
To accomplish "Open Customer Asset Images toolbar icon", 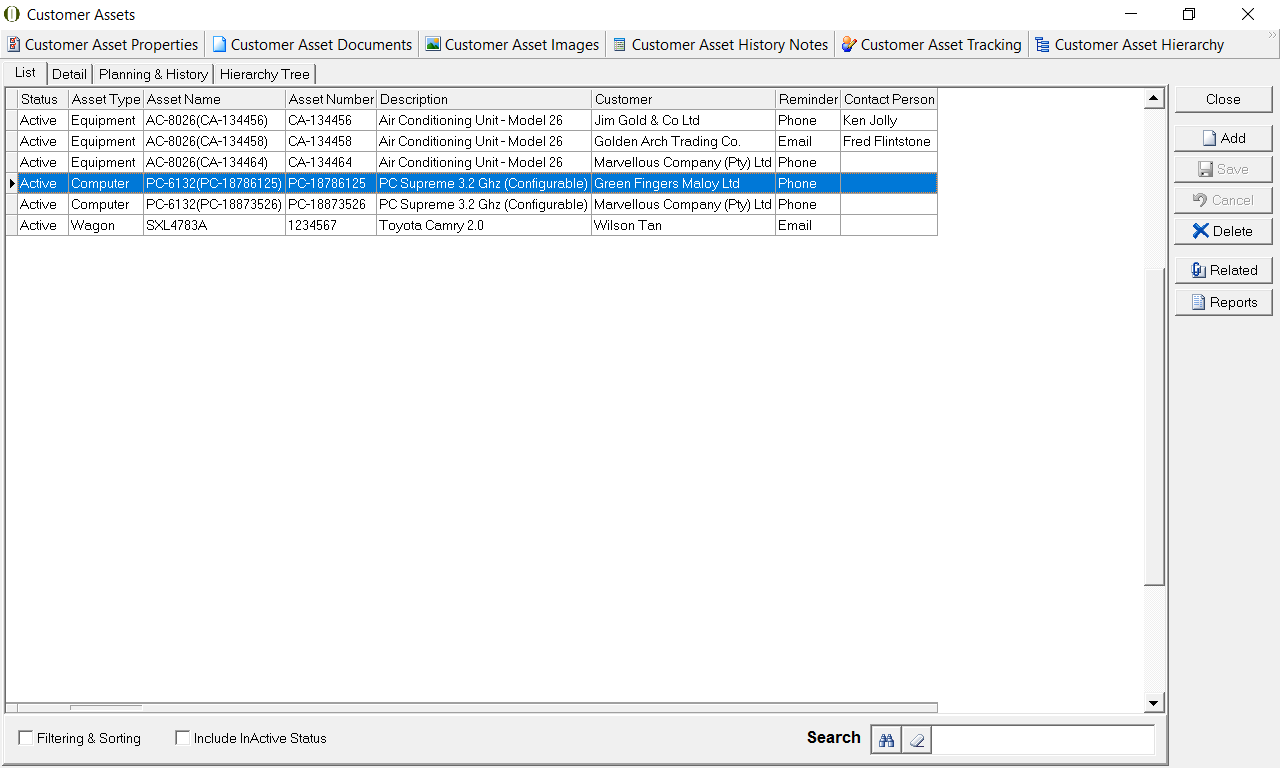I will pyautogui.click(x=433, y=44).
